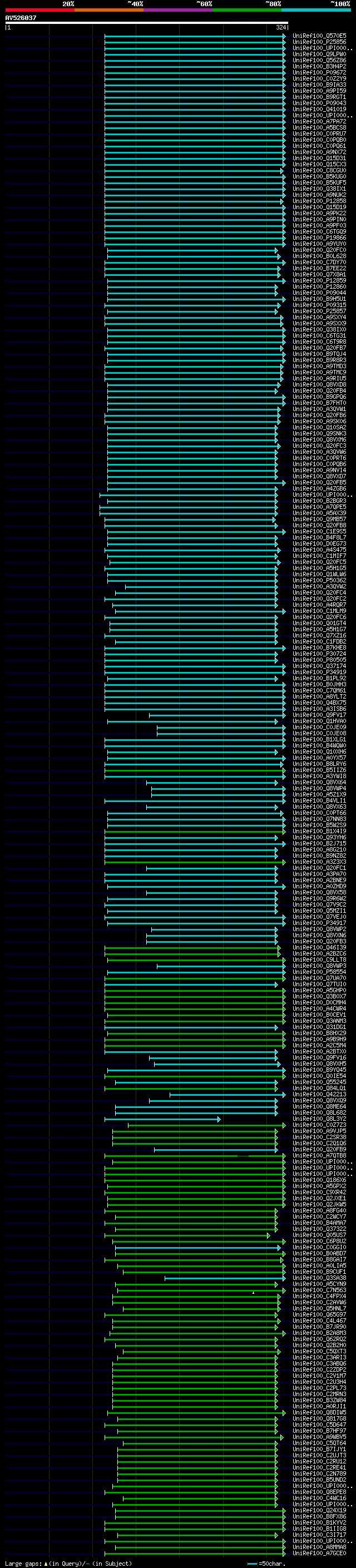Open hit UniRef100_B3H4P2

click(x=319, y=66)
